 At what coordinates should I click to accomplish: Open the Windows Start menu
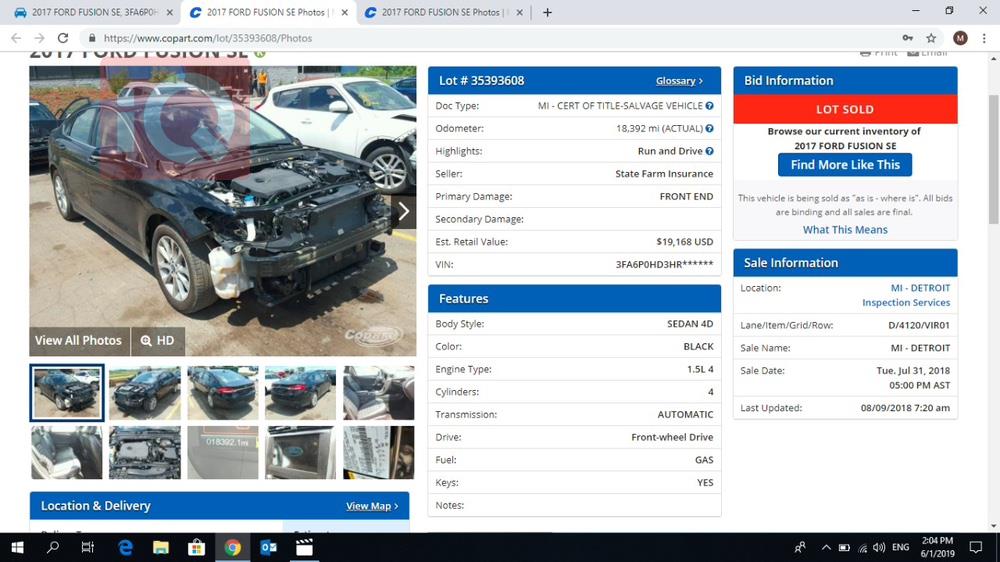pyautogui.click(x=17, y=547)
